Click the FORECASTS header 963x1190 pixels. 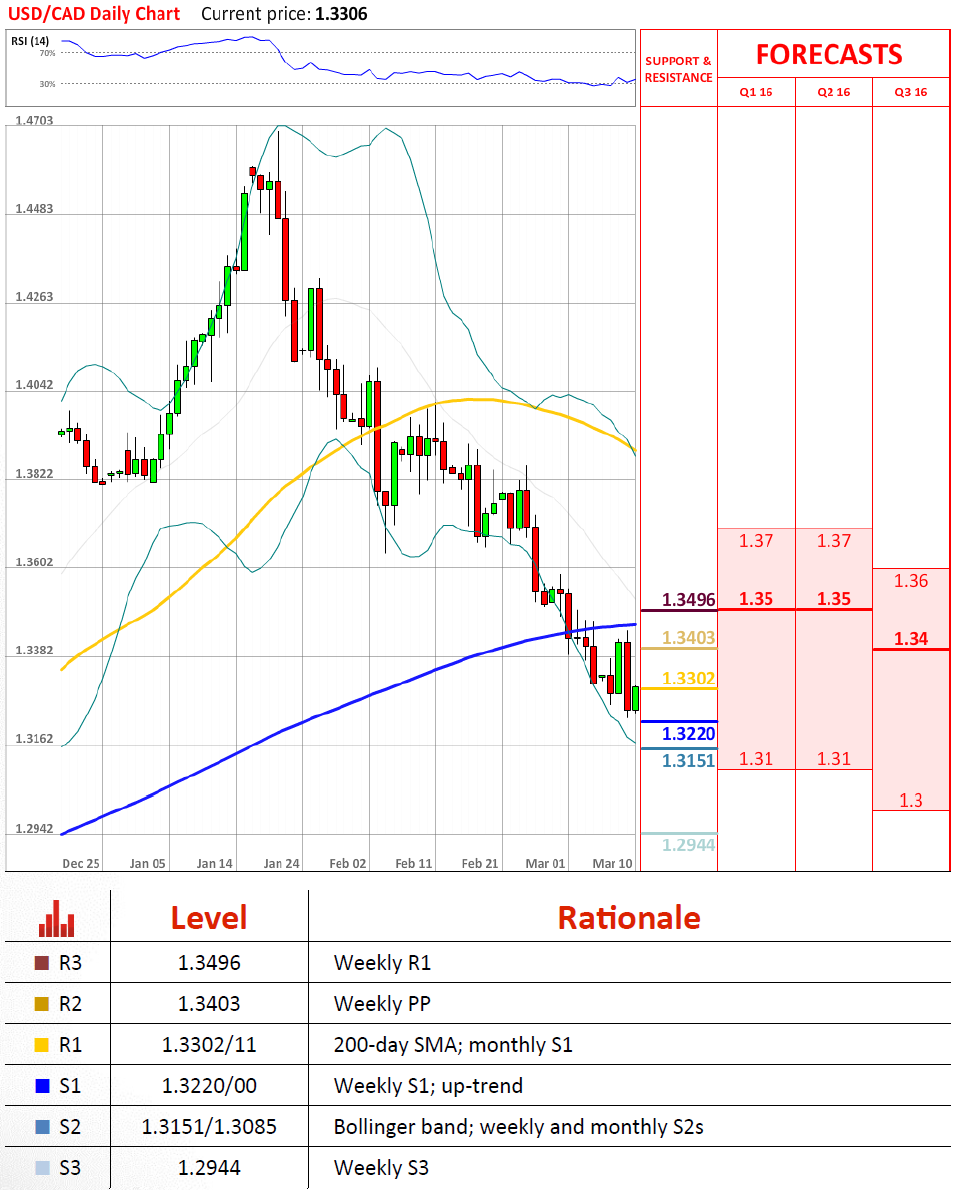(x=829, y=55)
